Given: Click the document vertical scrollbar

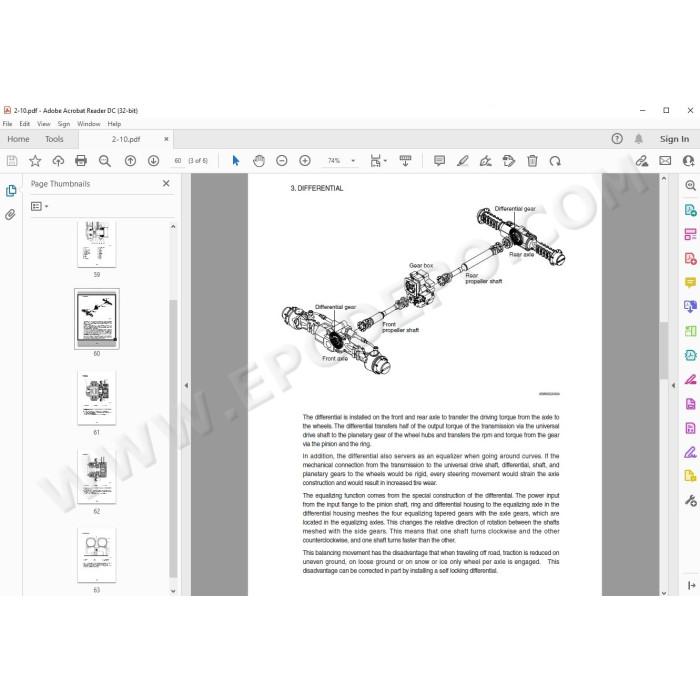Looking at the screenshot, I should click(x=664, y=350).
